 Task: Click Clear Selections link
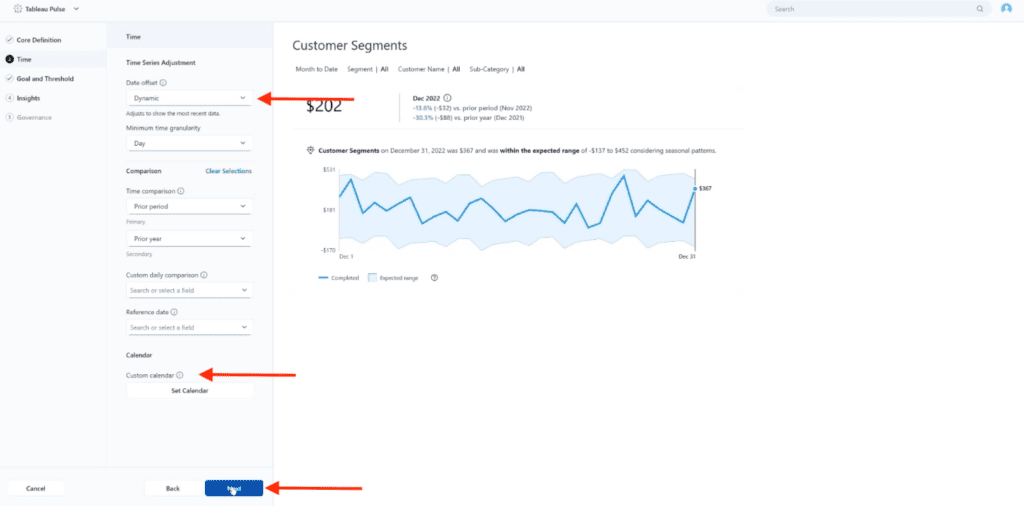[x=229, y=171]
